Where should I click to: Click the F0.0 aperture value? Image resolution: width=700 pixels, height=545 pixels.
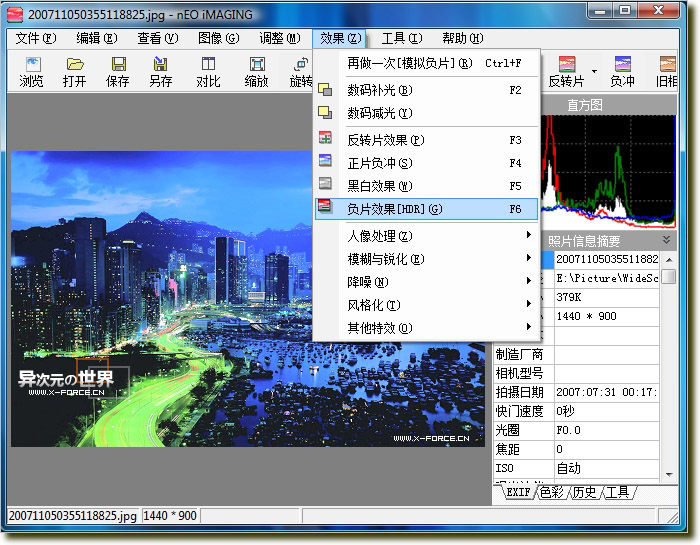(x=607, y=430)
